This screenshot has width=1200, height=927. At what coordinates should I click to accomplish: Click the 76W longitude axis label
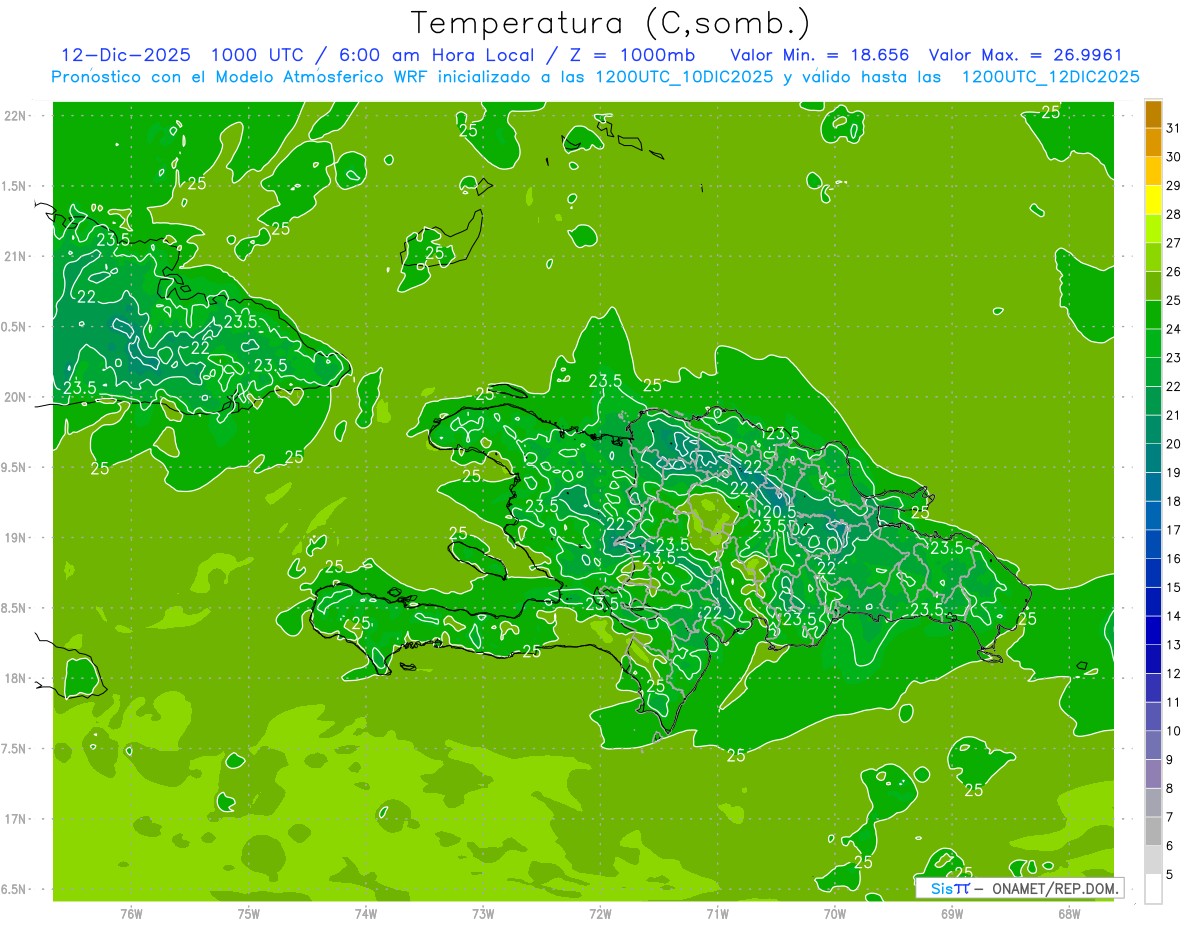(x=131, y=912)
